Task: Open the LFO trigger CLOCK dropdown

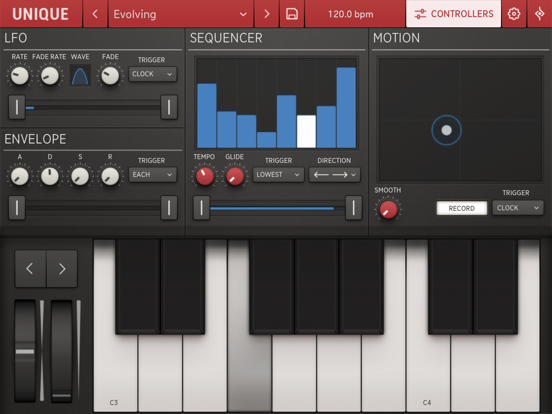Action: coord(152,74)
